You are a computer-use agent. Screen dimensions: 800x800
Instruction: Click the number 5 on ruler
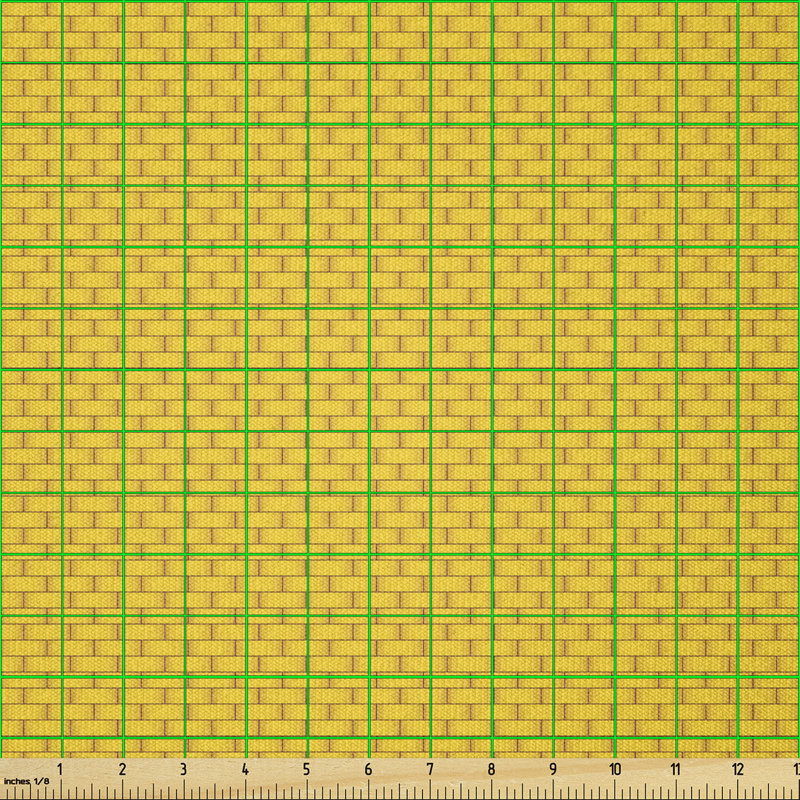[306, 769]
